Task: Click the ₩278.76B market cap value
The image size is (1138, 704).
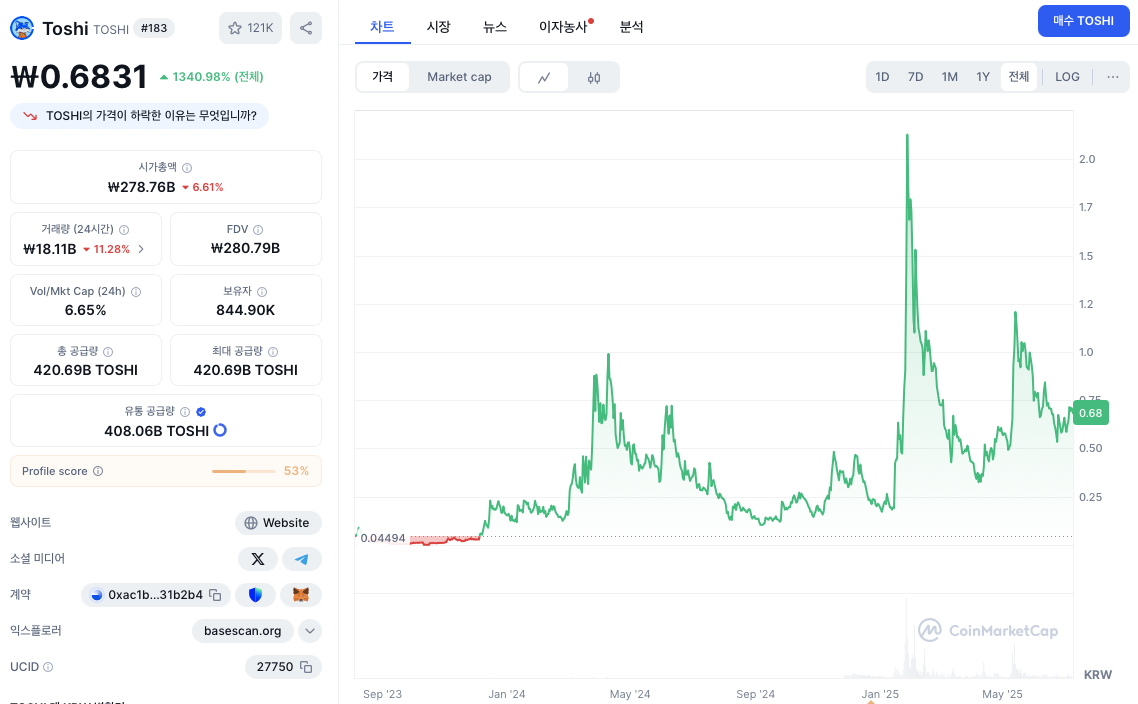Action: [x=142, y=187]
